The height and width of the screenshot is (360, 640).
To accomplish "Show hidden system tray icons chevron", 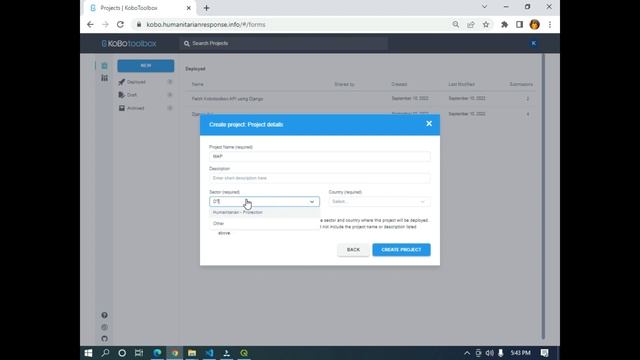I will 467,353.
